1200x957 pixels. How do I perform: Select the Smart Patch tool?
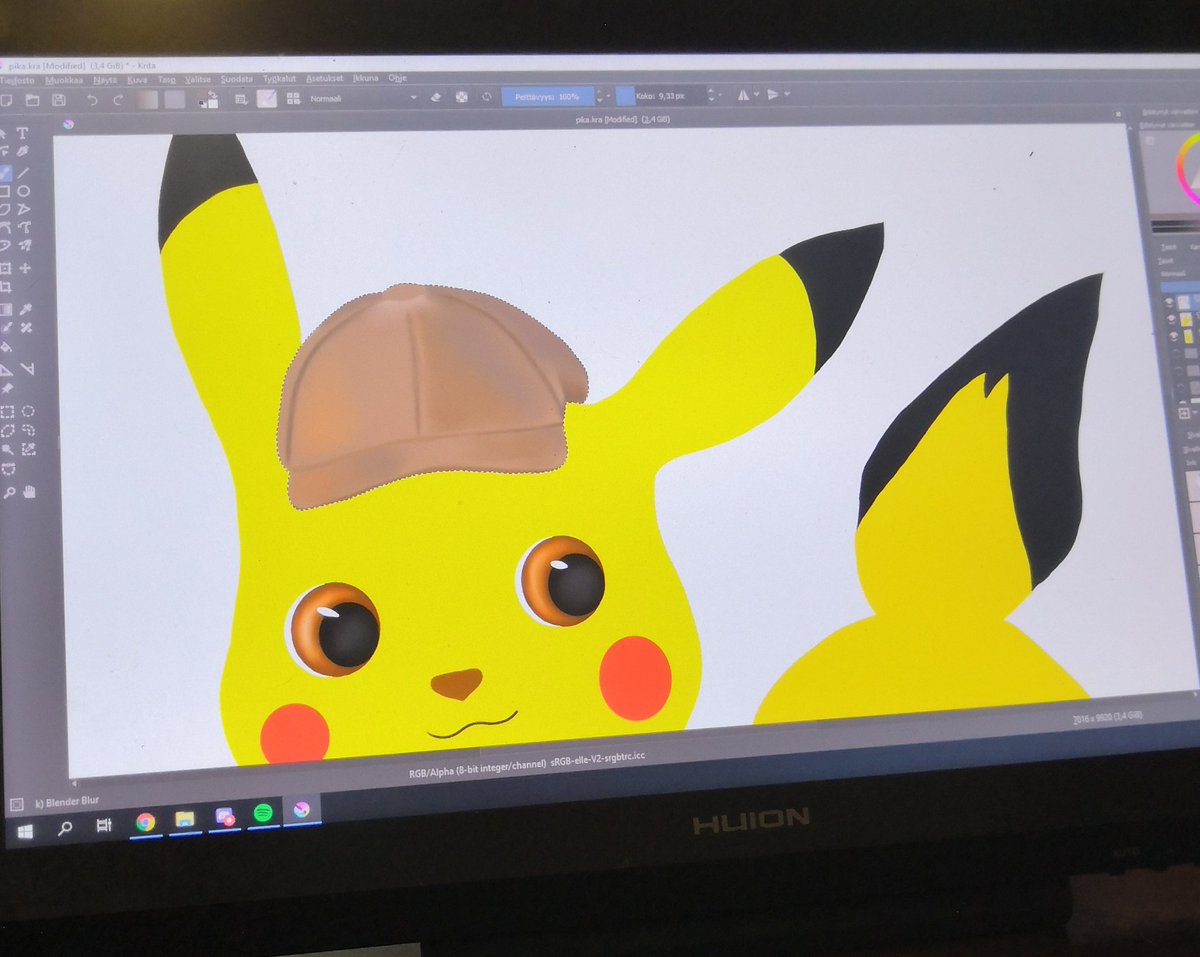tap(26, 327)
